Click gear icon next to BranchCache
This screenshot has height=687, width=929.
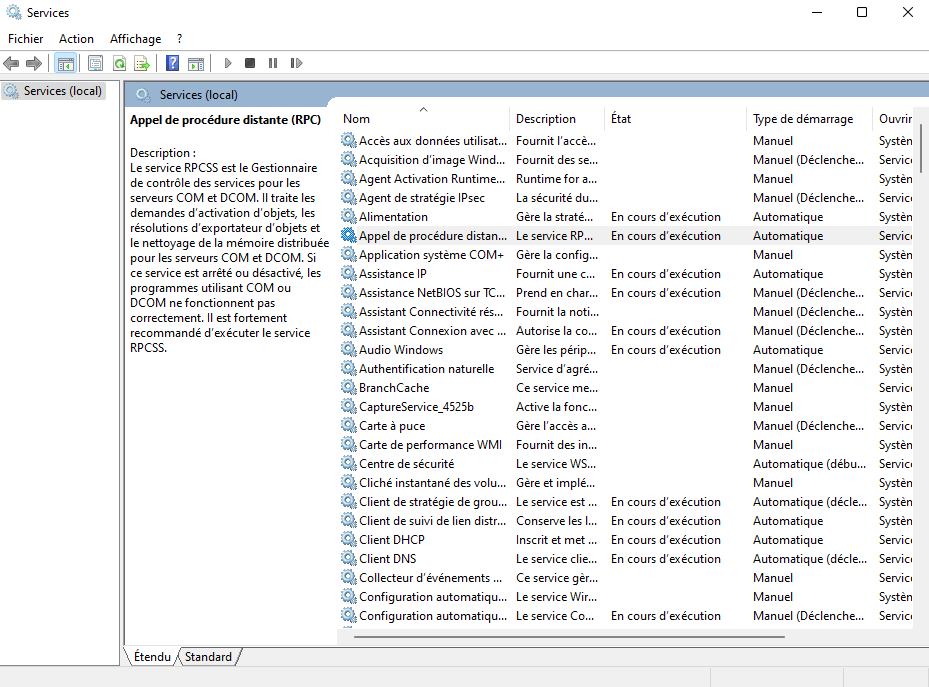tap(349, 387)
